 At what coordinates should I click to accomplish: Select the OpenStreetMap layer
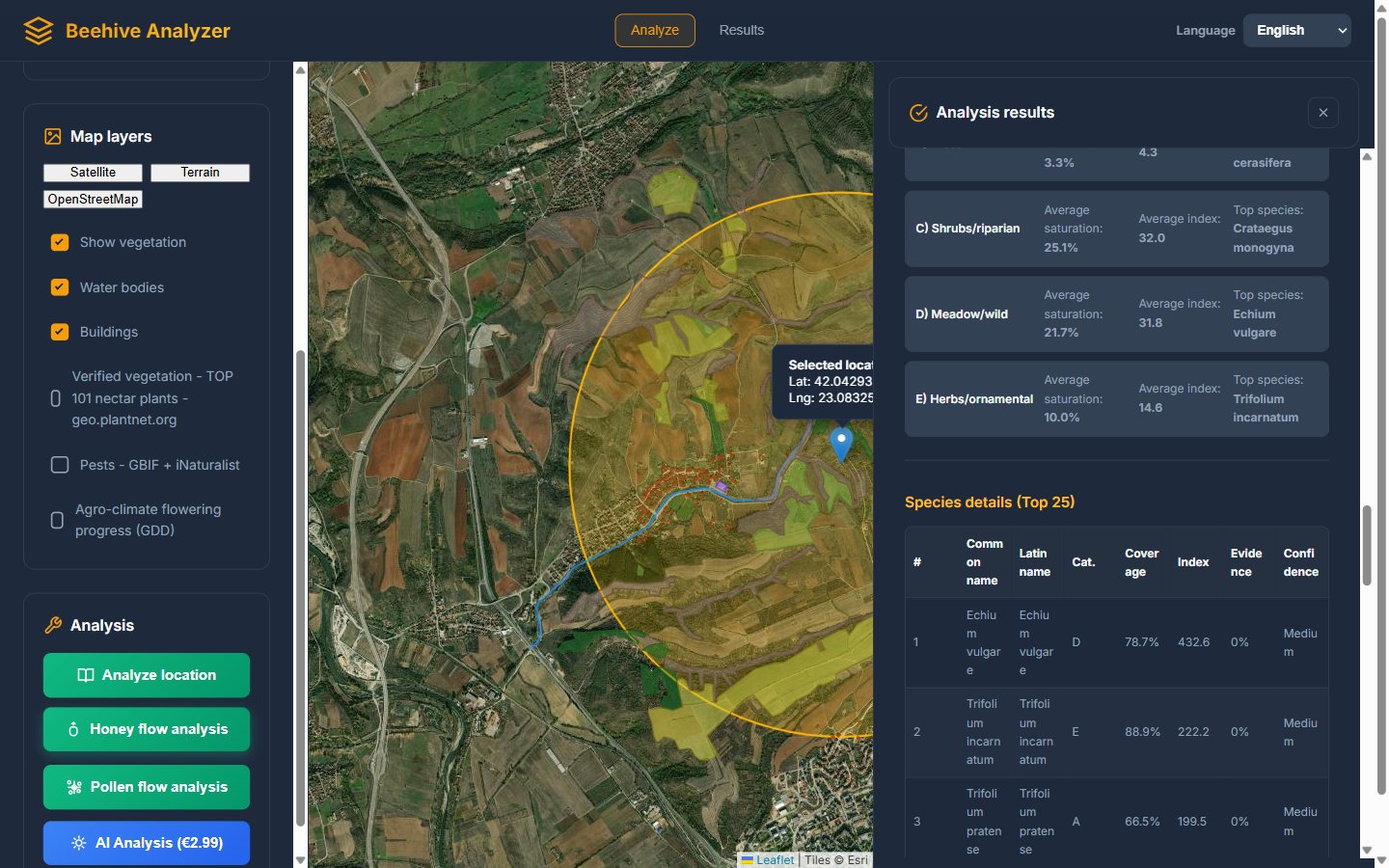coord(93,200)
